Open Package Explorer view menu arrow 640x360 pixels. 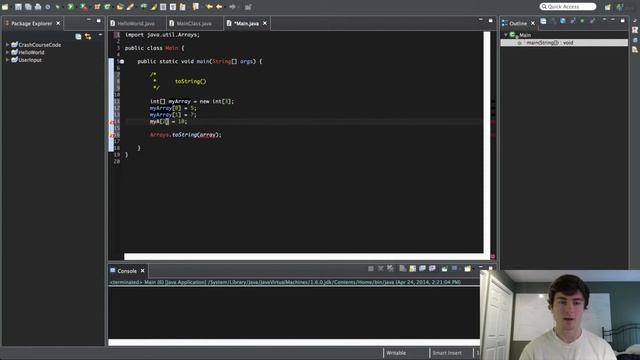click(100, 35)
